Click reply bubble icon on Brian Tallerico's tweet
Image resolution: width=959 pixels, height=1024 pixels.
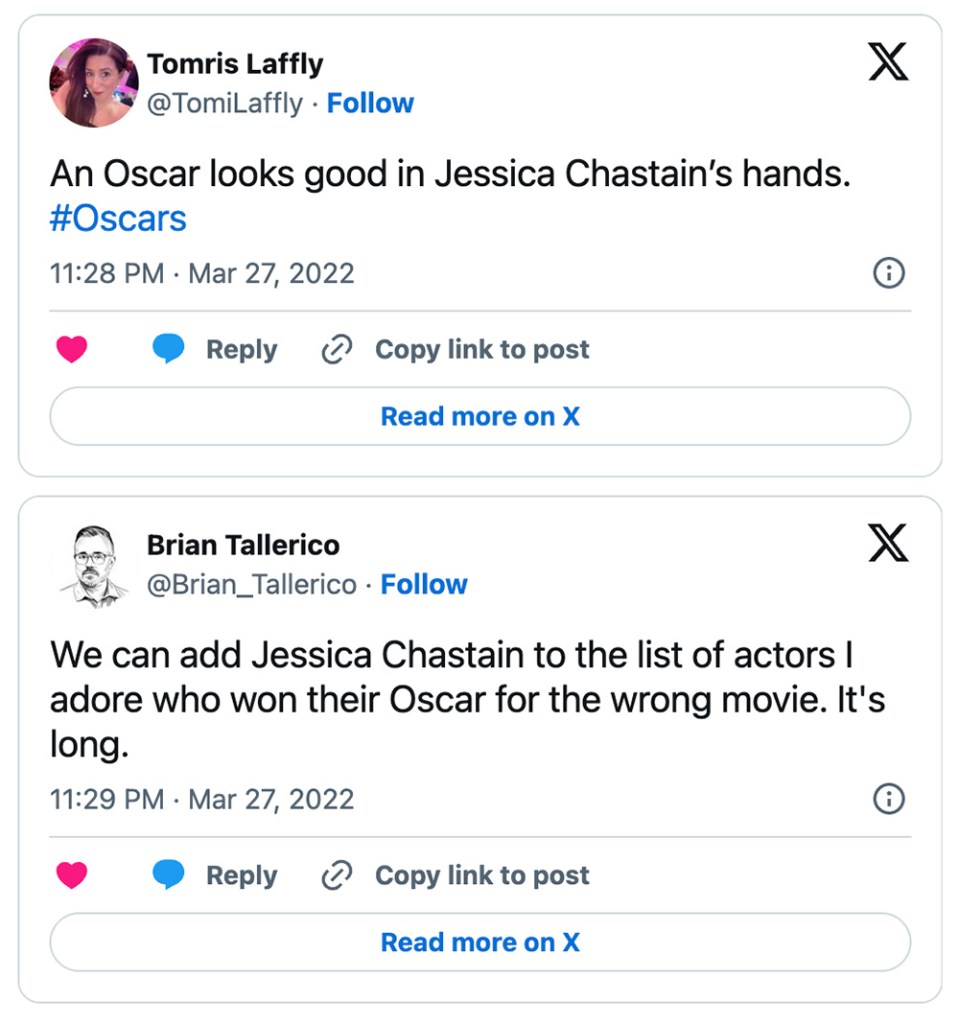coord(169,874)
